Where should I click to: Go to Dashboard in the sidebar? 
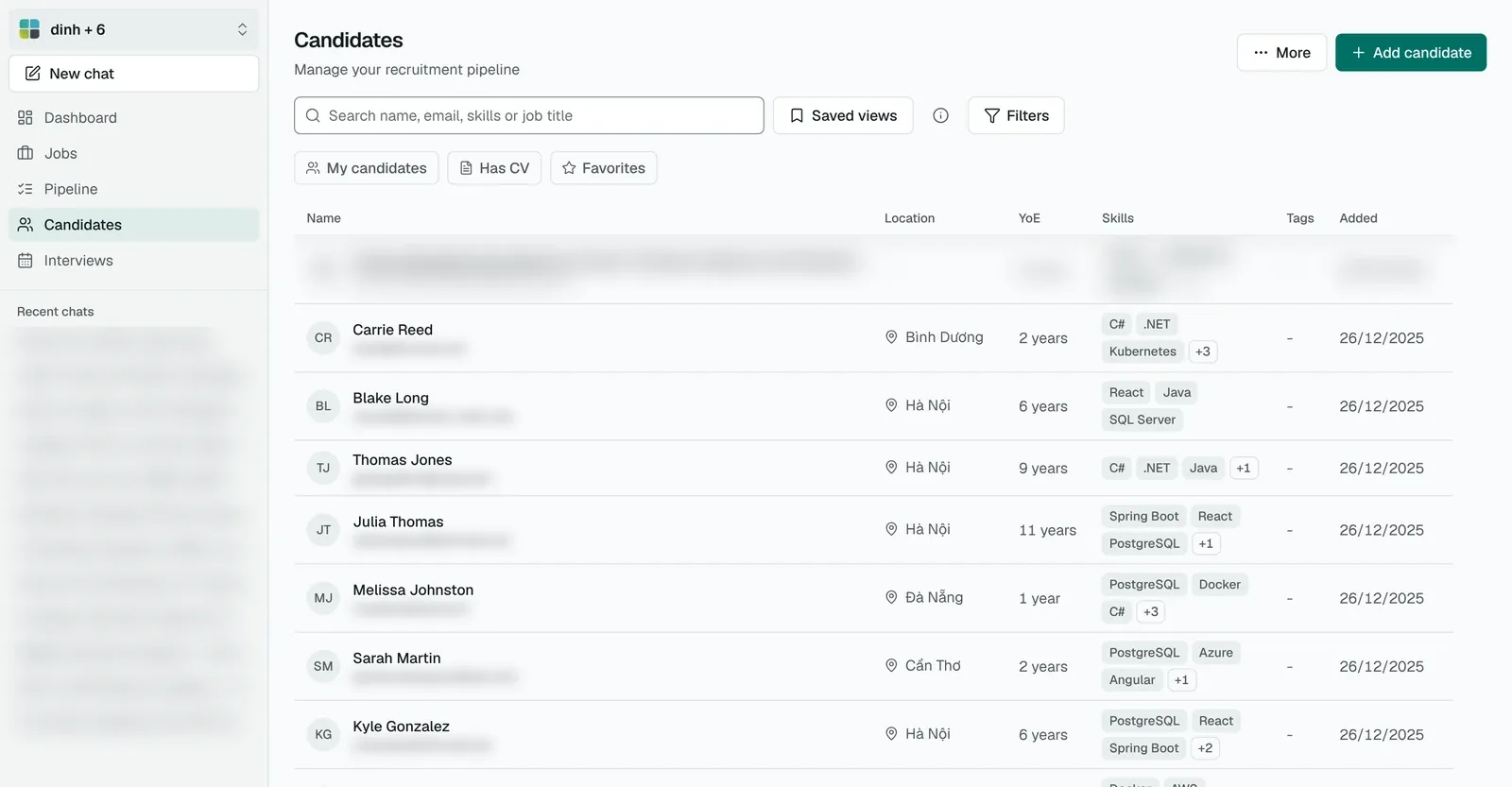click(x=134, y=117)
